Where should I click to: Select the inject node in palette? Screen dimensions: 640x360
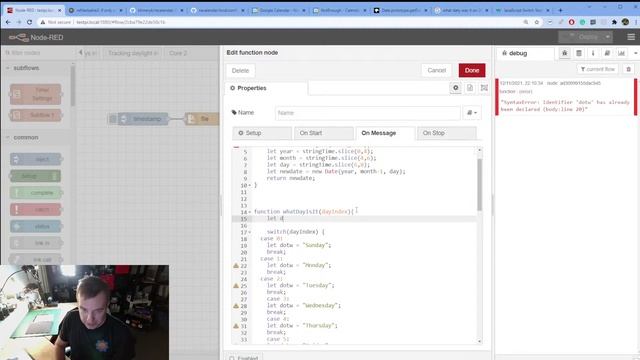[36, 159]
